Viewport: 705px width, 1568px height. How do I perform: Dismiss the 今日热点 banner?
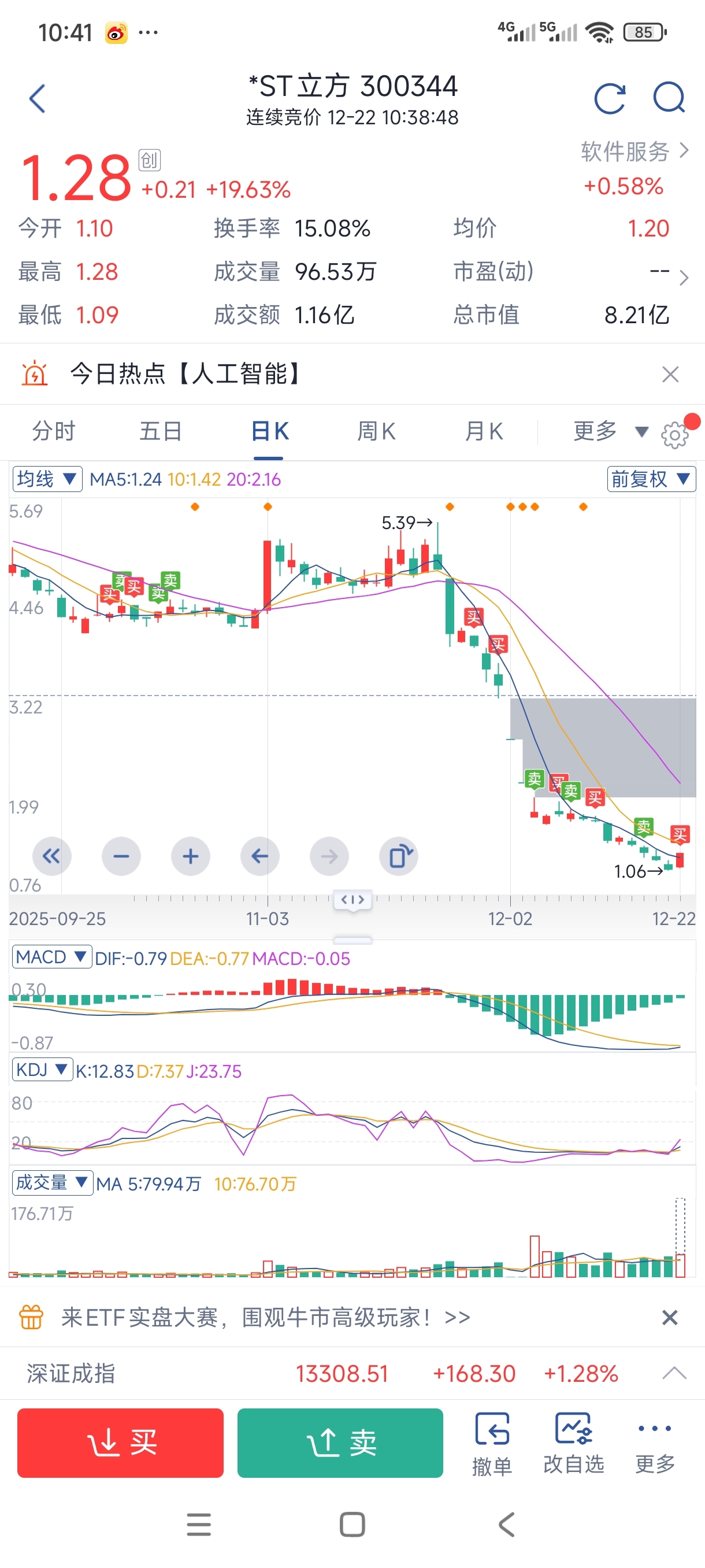tap(670, 374)
